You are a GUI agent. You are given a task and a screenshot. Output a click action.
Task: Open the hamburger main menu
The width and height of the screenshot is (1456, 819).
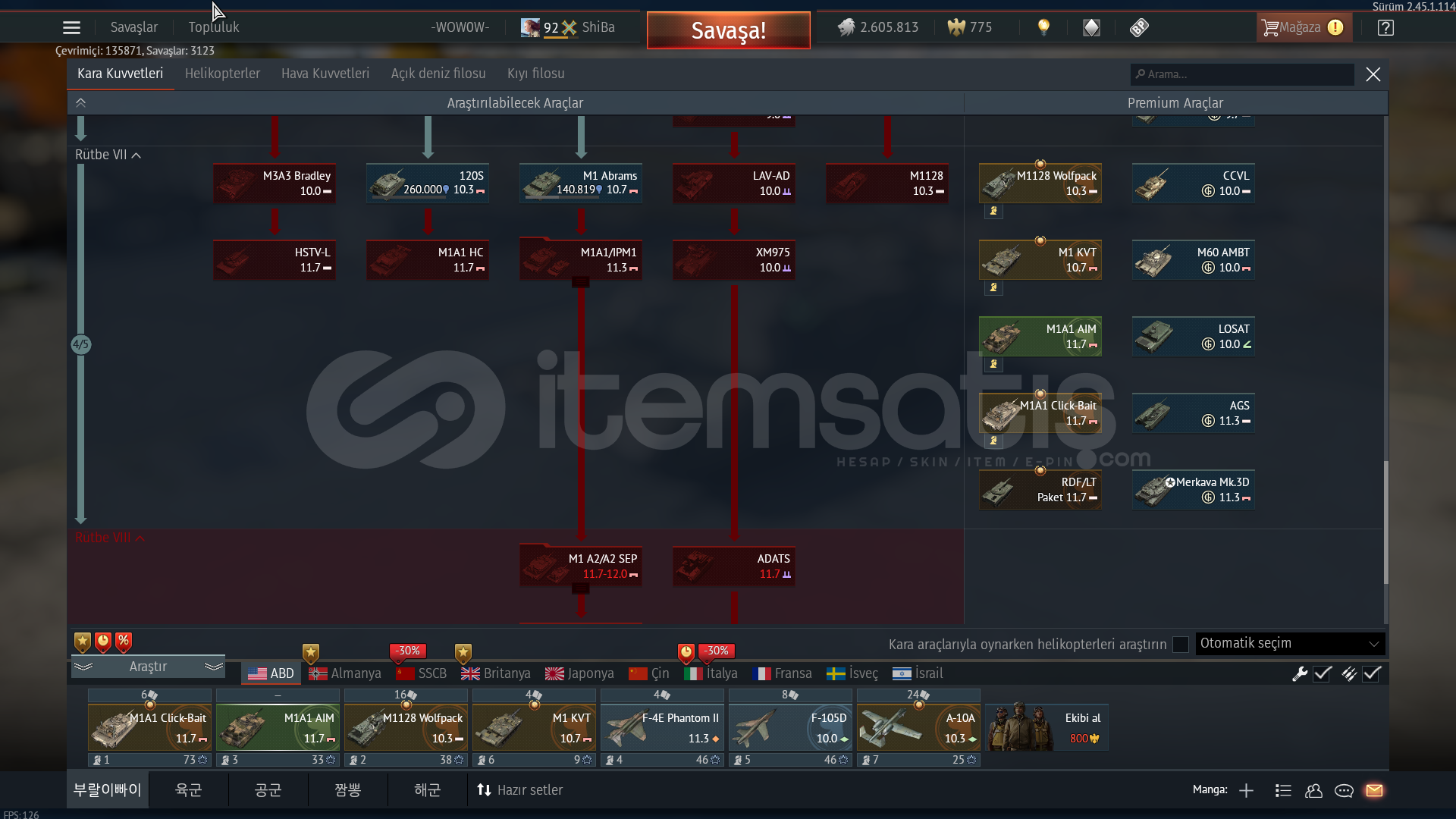click(x=71, y=28)
